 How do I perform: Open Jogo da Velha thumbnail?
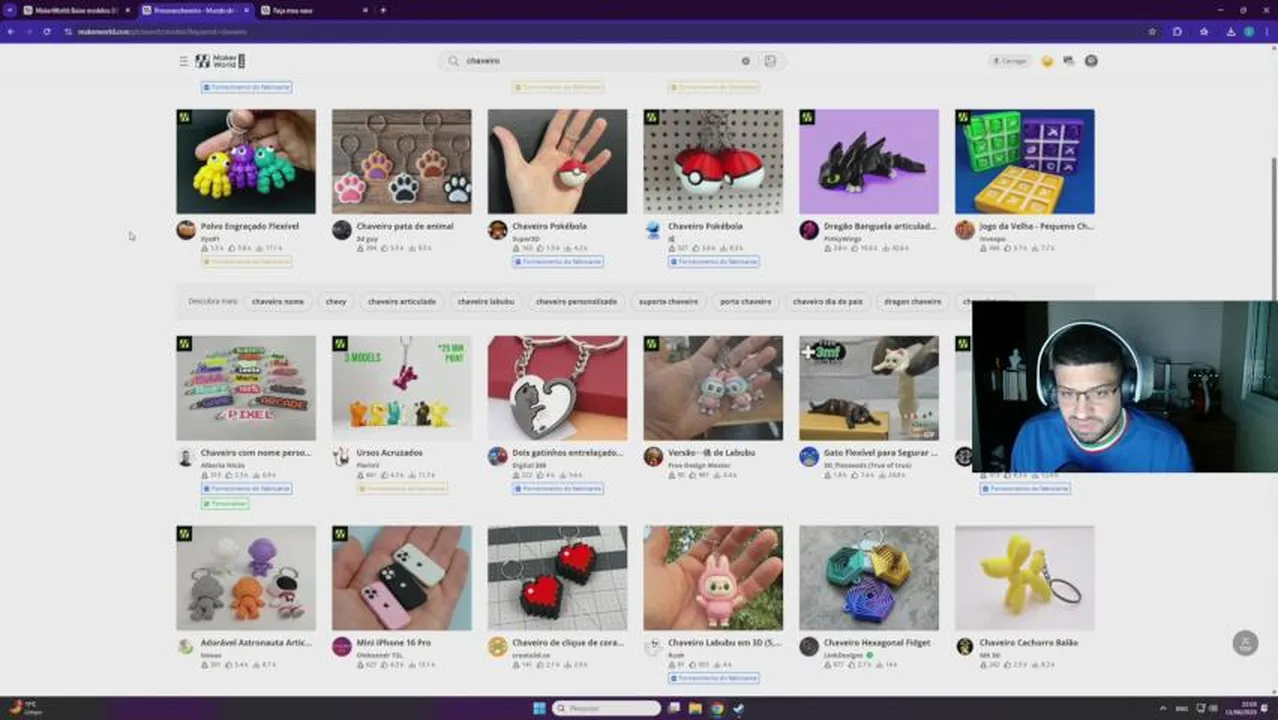(1025, 161)
